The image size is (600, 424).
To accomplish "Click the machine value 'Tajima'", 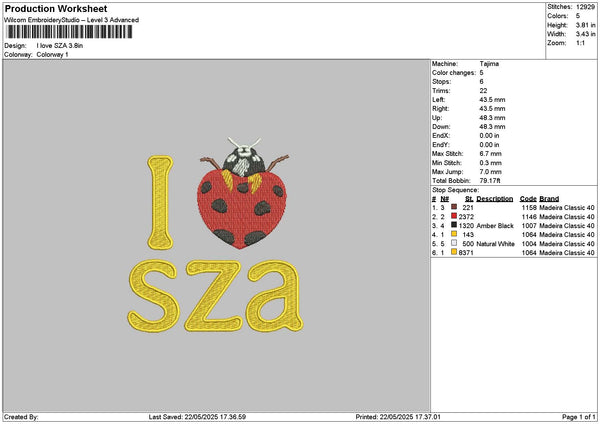I will pos(489,64).
